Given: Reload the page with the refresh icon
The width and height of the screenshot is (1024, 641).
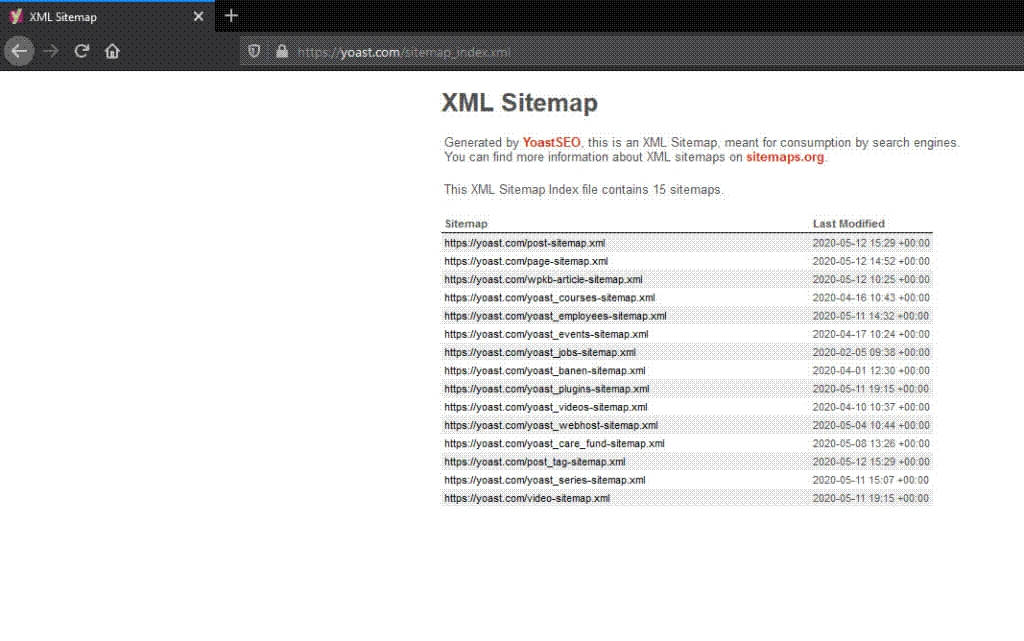Looking at the screenshot, I should click(82, 51).
